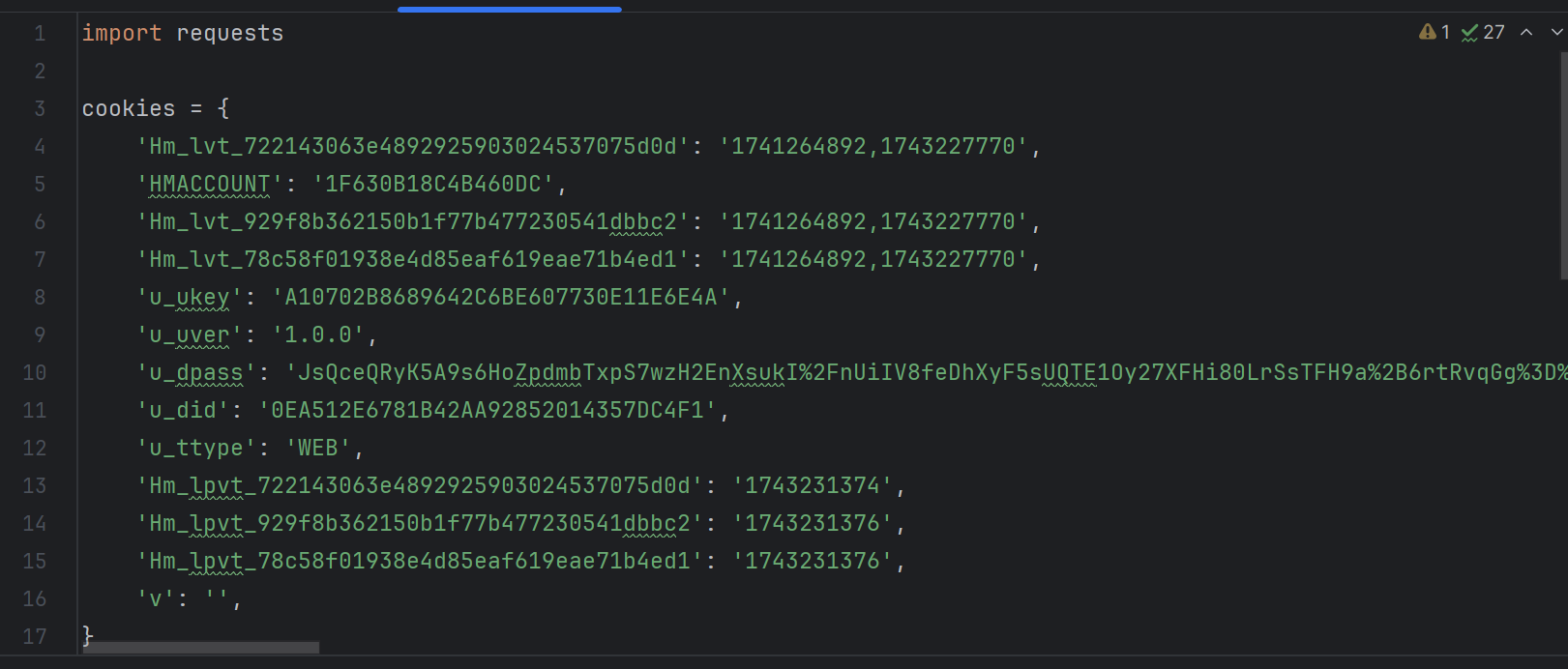Click the yellow warning triangle inspection icon
1568x669 pixels.
[x=1427, y=32]
